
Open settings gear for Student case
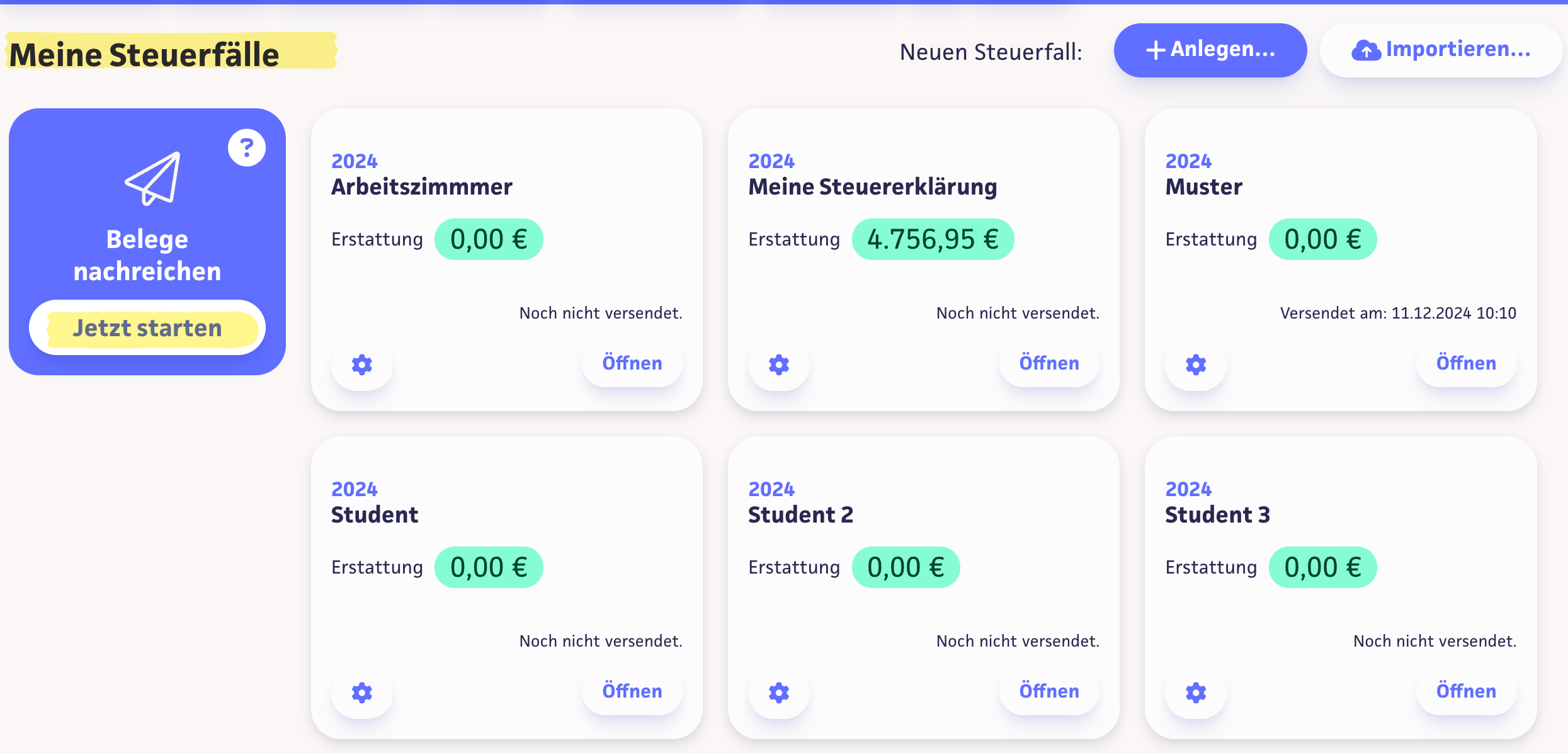pos(362,693)
